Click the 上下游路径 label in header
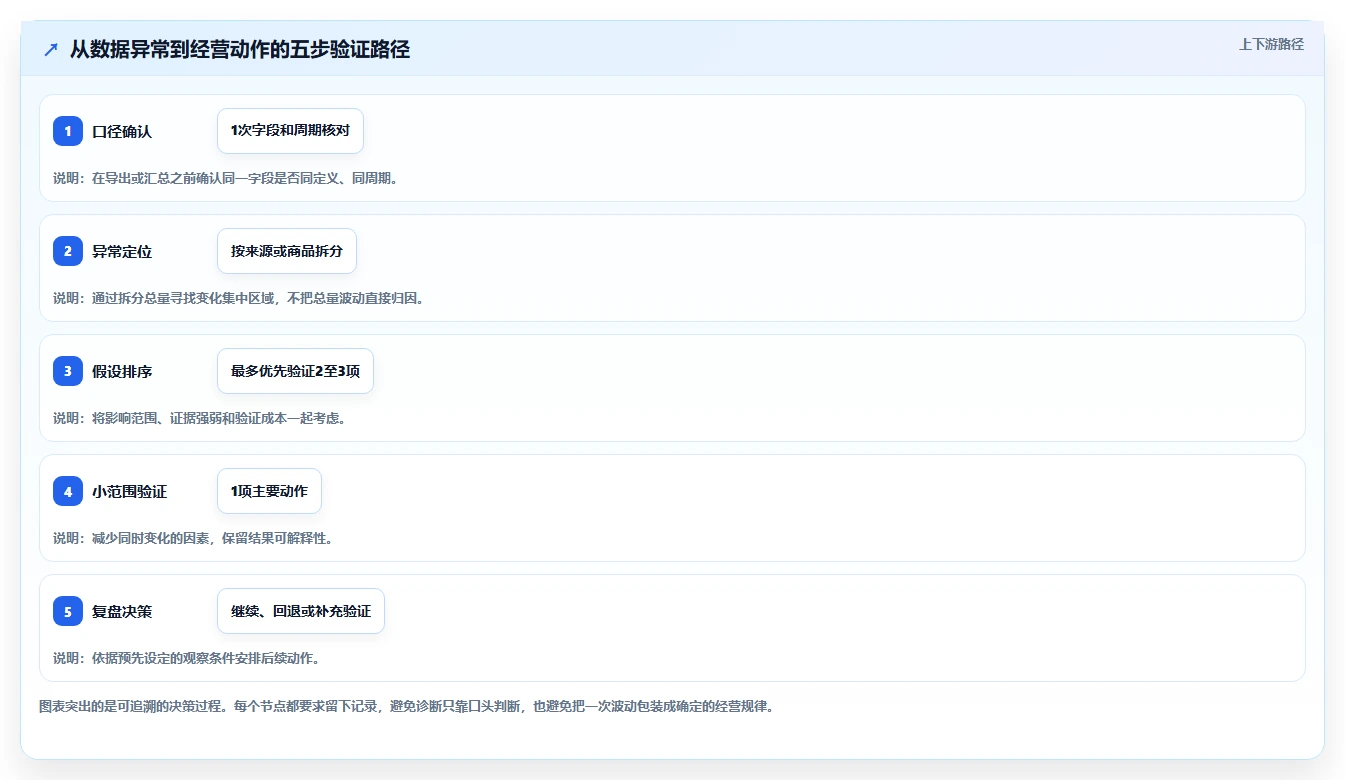 point(1271,44)
